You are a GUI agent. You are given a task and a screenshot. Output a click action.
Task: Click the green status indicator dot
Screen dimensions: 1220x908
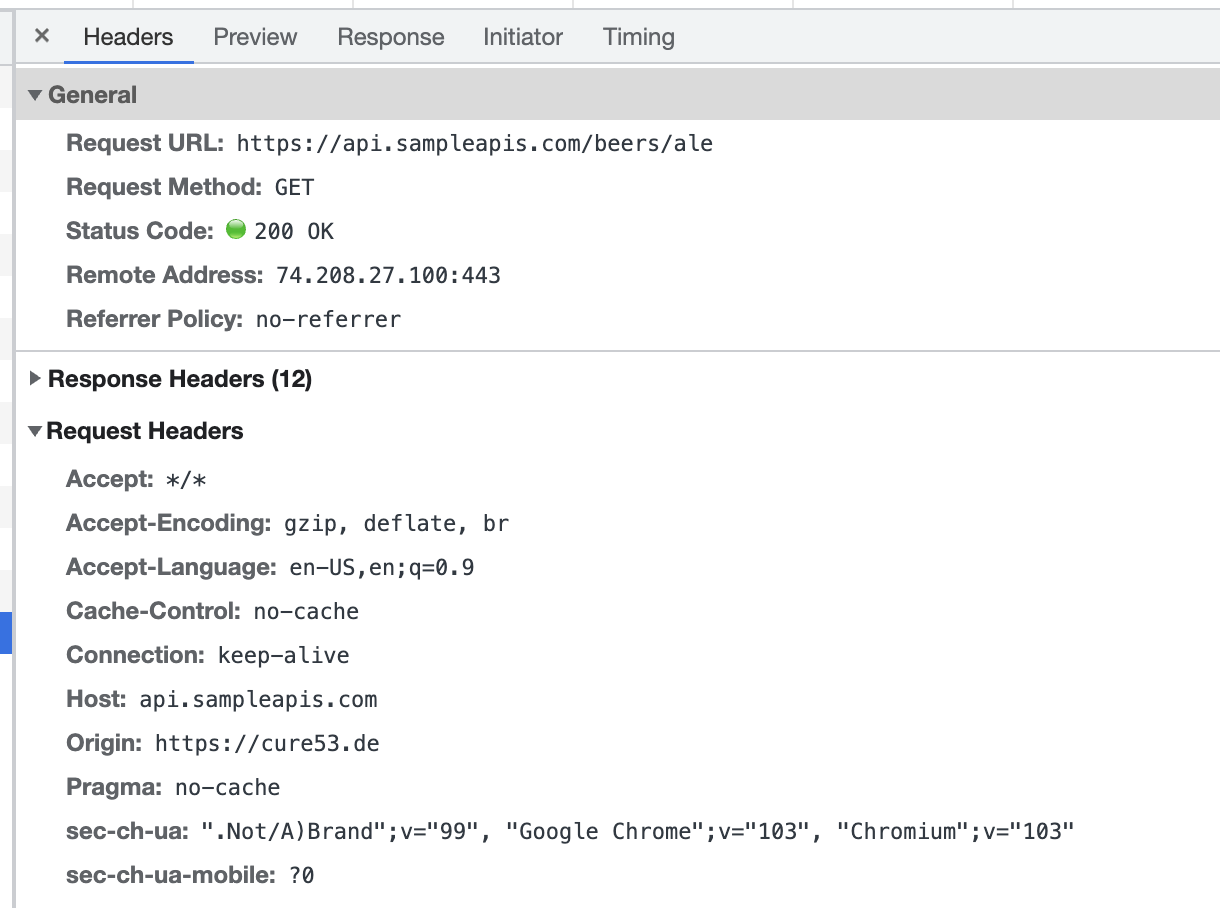[236, 230]
